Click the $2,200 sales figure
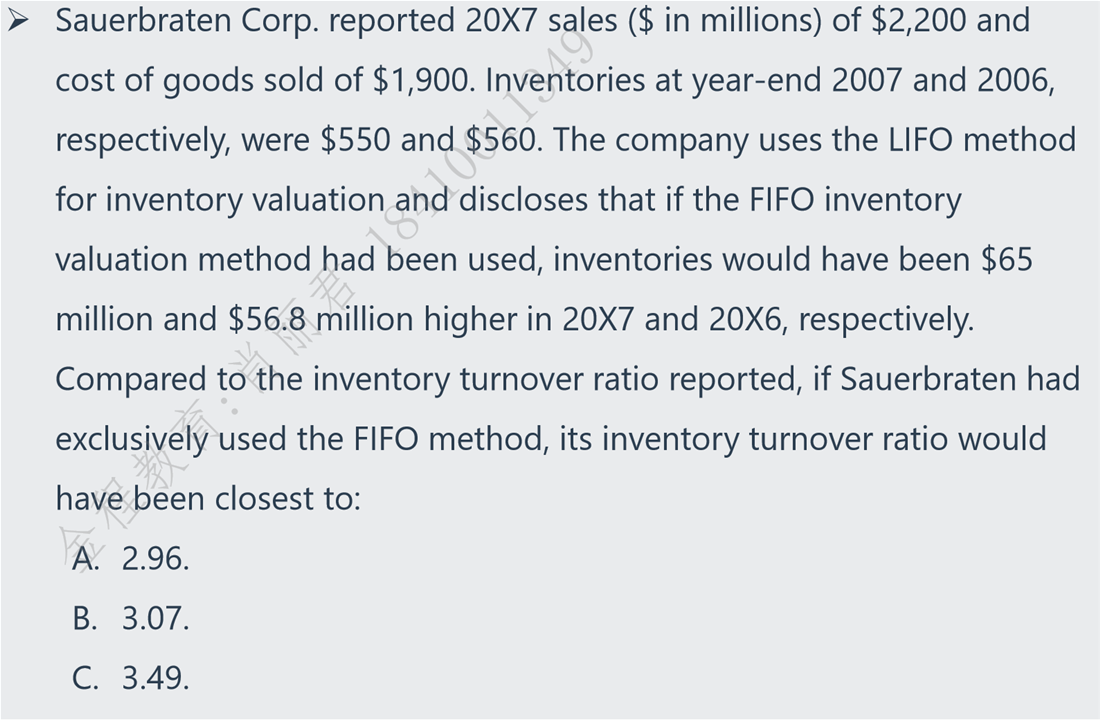Viewport: 1100px width, 724px height. 918,21
